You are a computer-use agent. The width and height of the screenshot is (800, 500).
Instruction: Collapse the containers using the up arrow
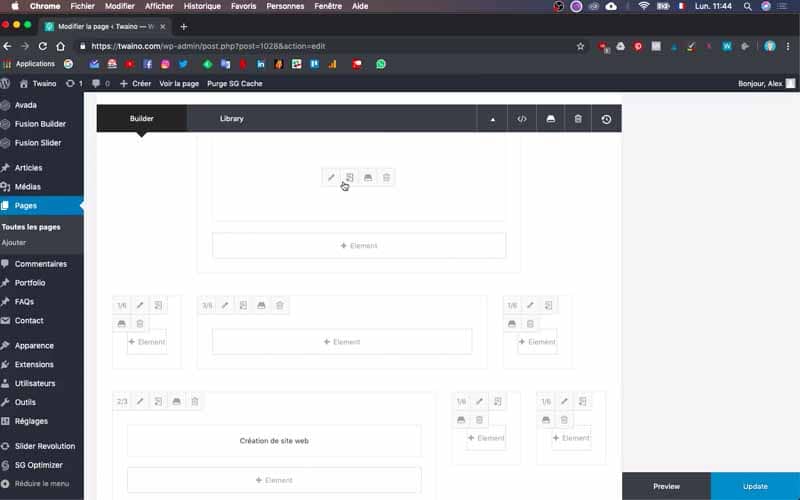(x=492, y=119)
